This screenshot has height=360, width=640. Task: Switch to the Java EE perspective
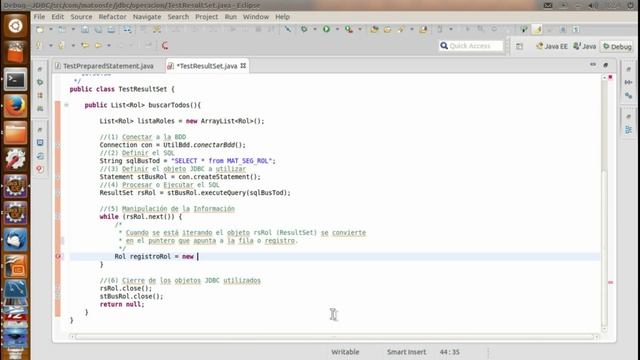point(552,47)
